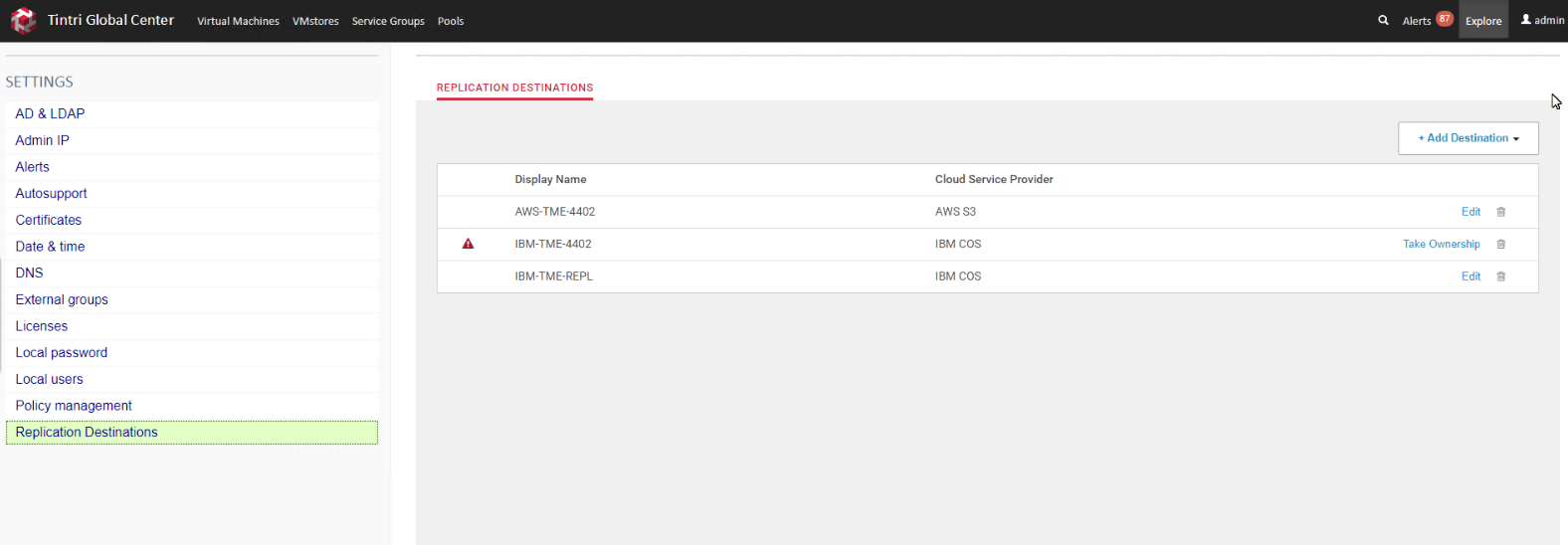Screen dimensions: 1568x545
Task: Delete the IBM-TME-REPL destination
Action: pyautogui.click(x=1501, y=276)
